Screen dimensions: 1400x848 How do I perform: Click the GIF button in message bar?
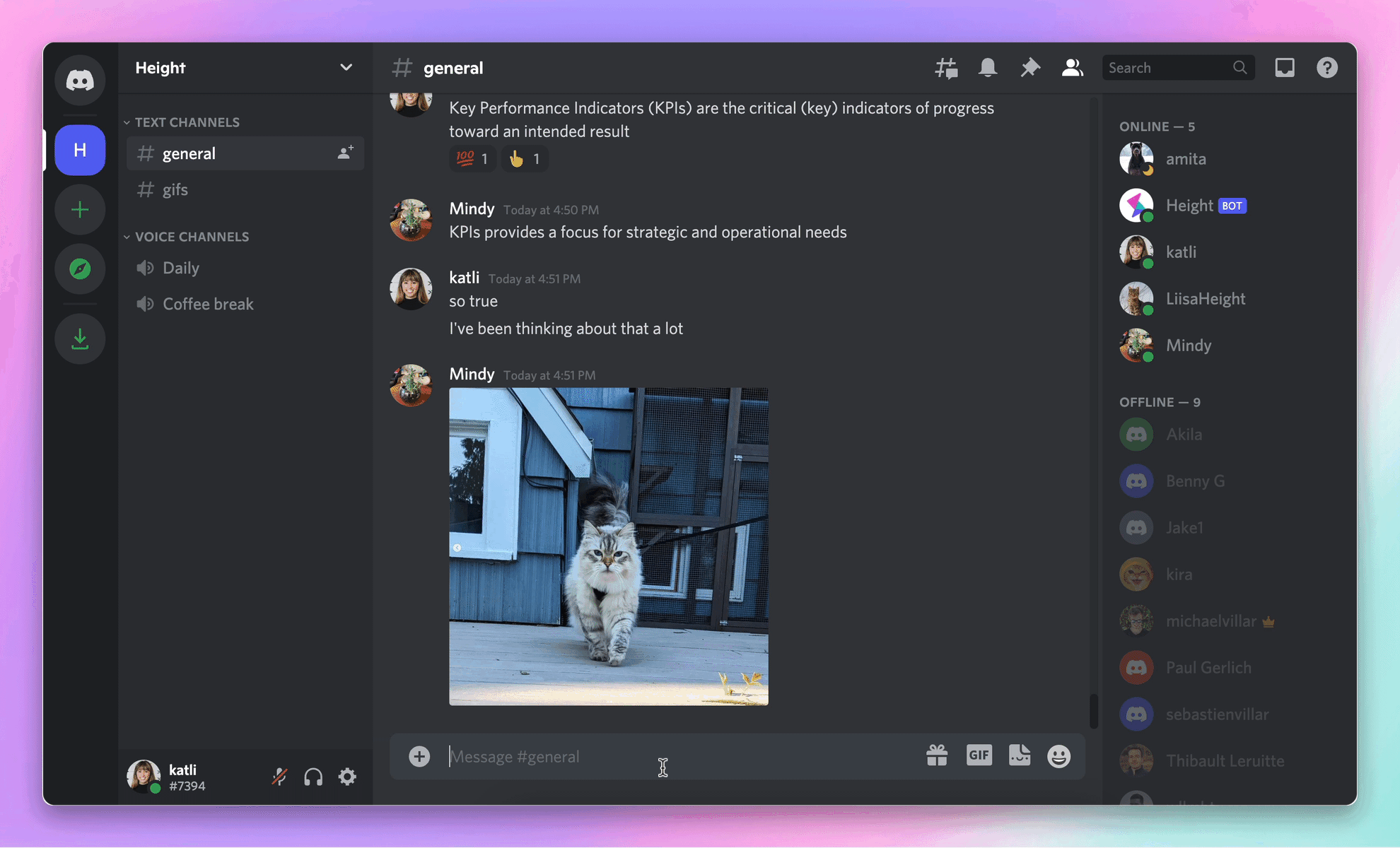[x=978, y=756]
